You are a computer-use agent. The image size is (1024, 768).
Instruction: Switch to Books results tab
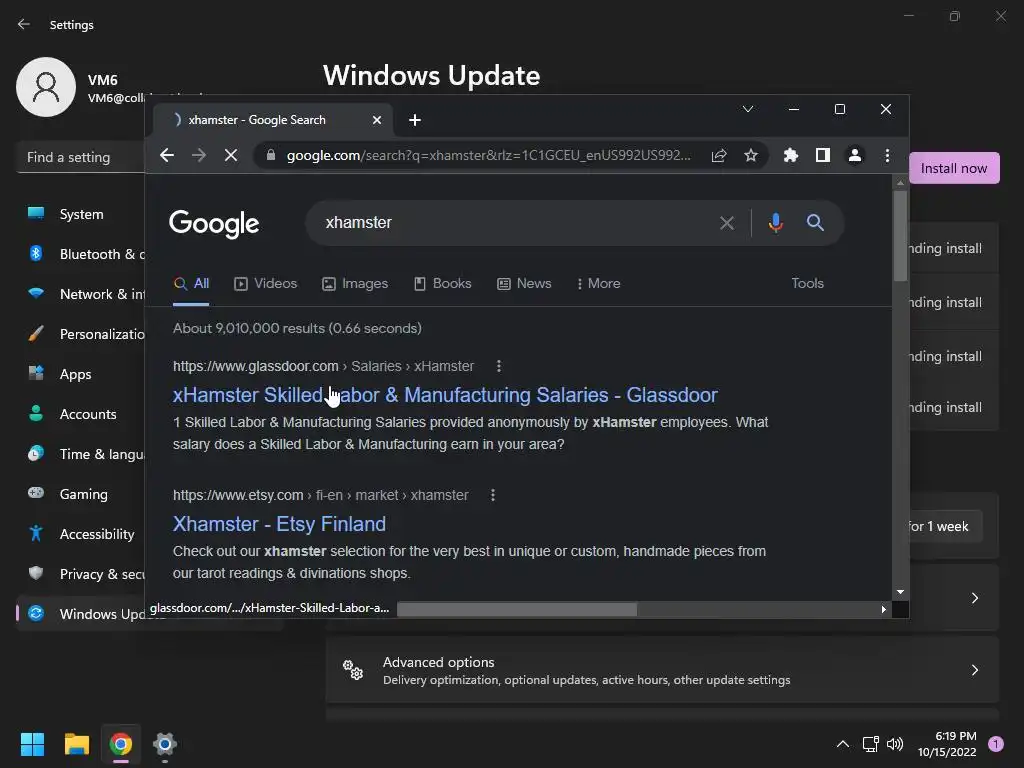click(442, 283)
